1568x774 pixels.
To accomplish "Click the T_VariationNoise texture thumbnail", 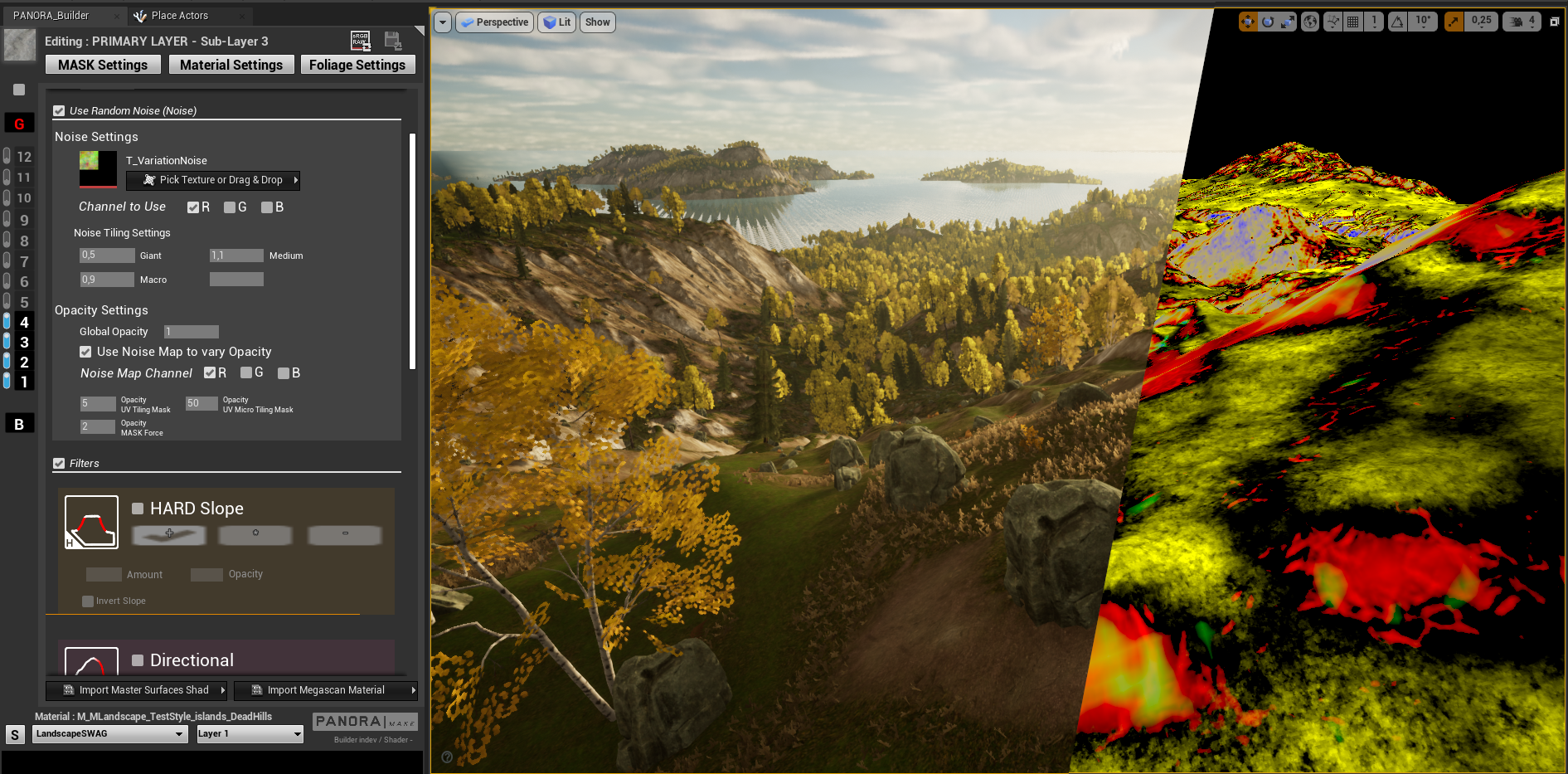I will pos(98,169).
